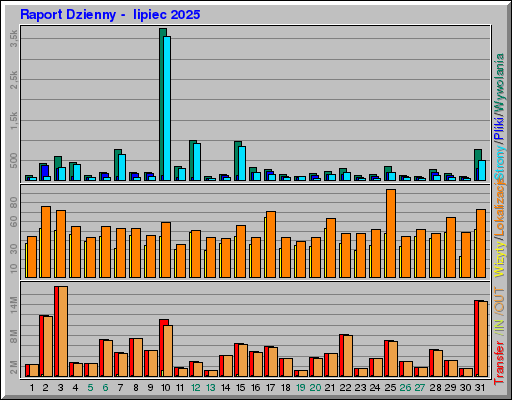
Task: Select day label 14 on the x-axis
Action: tap(225, 388)
